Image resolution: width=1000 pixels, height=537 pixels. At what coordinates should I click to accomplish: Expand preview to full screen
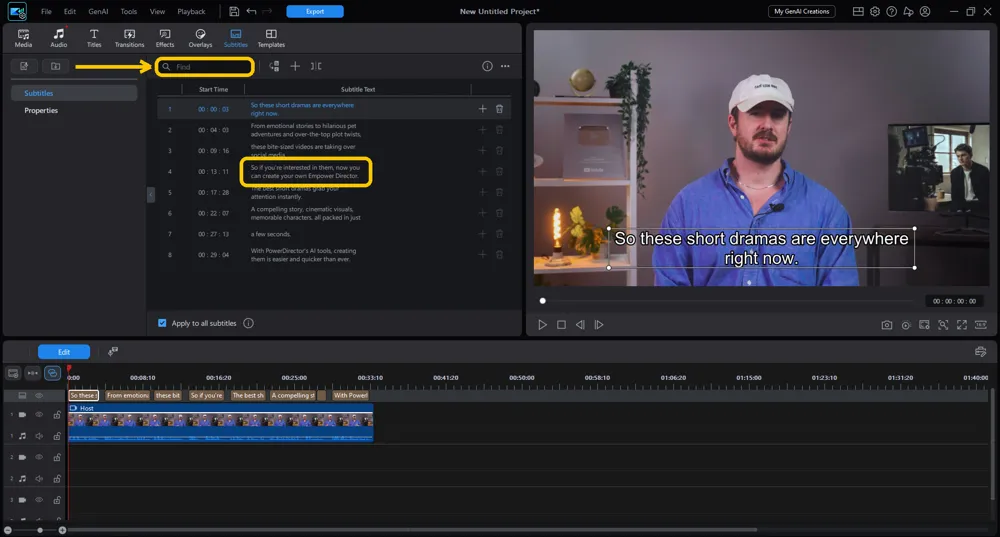[x=962, y=325]
